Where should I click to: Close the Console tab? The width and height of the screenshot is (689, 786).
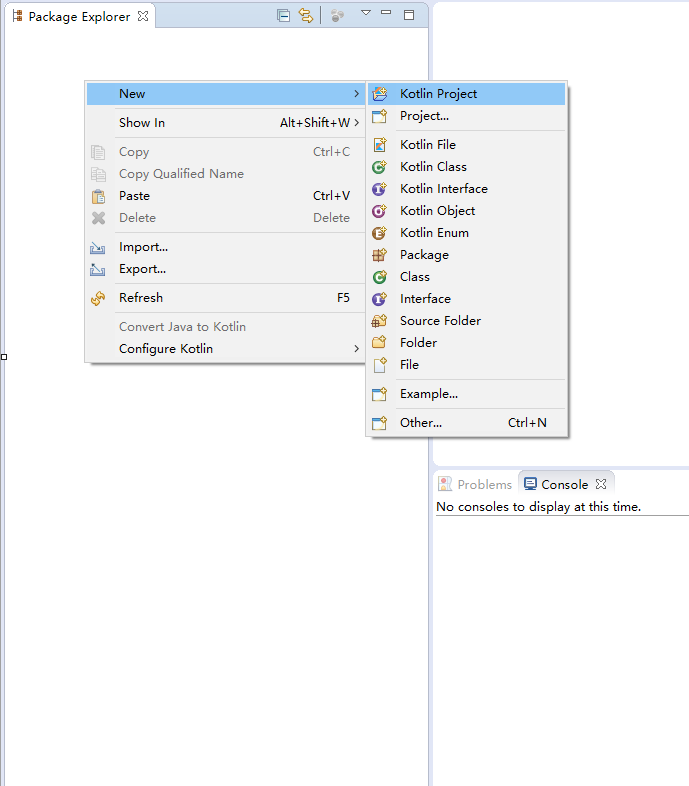(601, 484)
